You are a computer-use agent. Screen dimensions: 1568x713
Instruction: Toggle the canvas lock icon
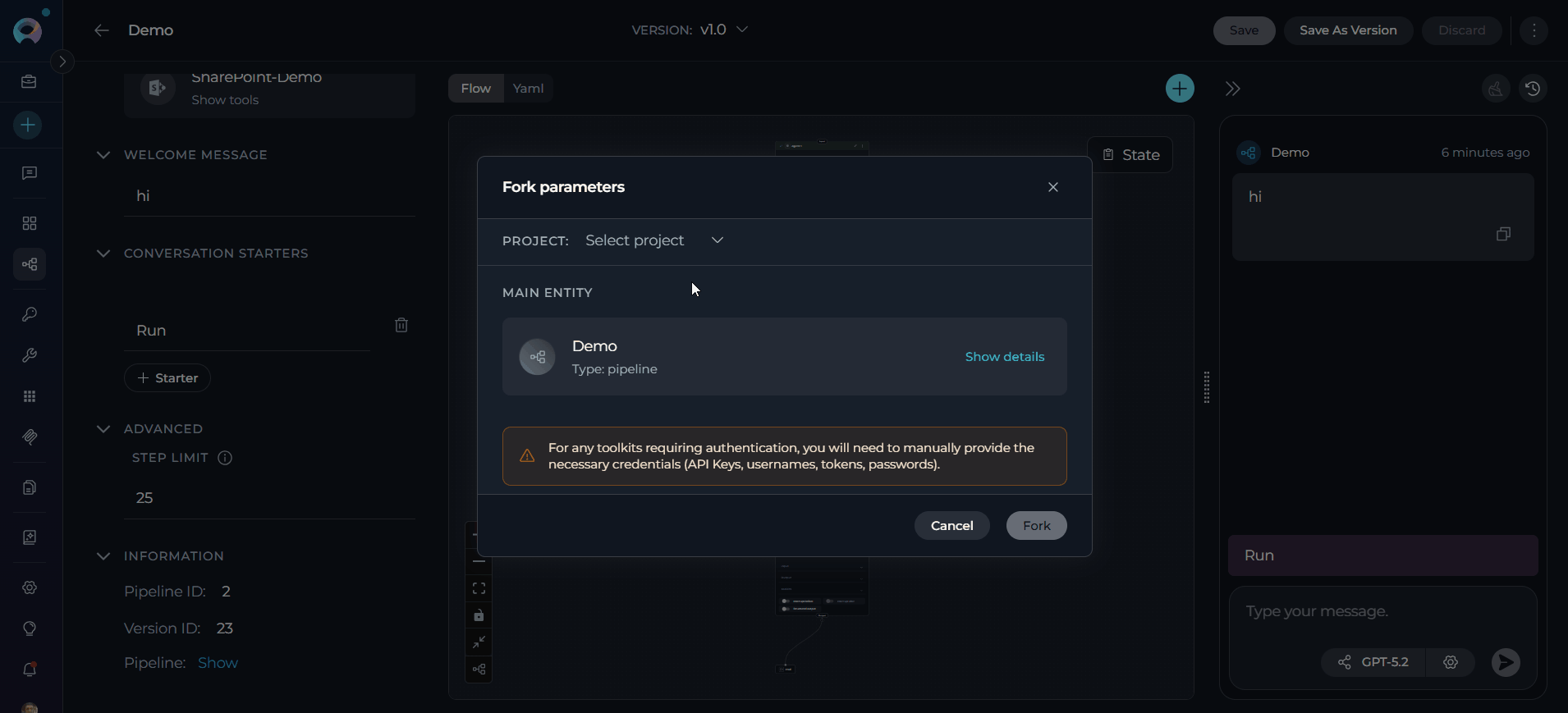click(x=479, y=615)
